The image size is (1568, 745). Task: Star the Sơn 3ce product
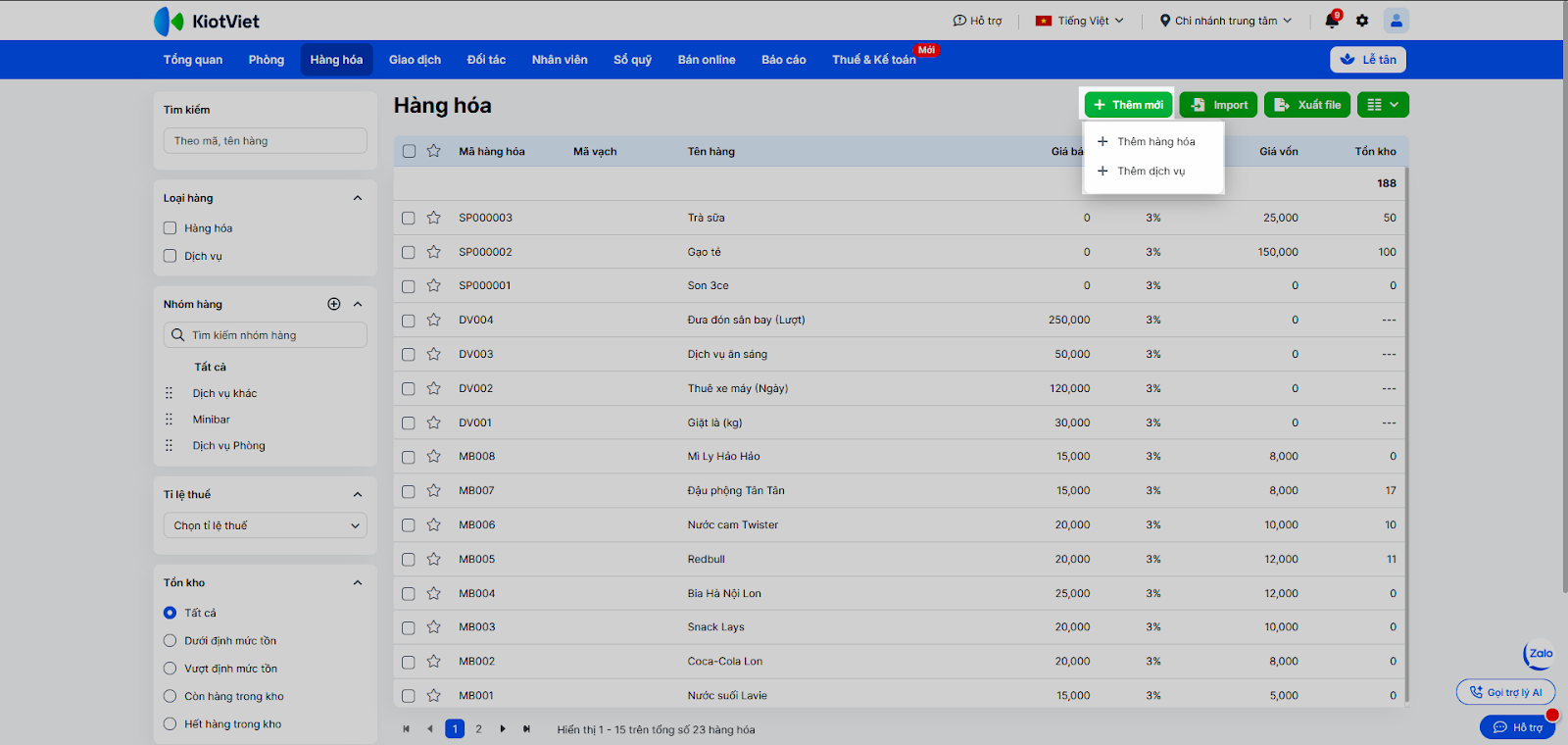434,285
